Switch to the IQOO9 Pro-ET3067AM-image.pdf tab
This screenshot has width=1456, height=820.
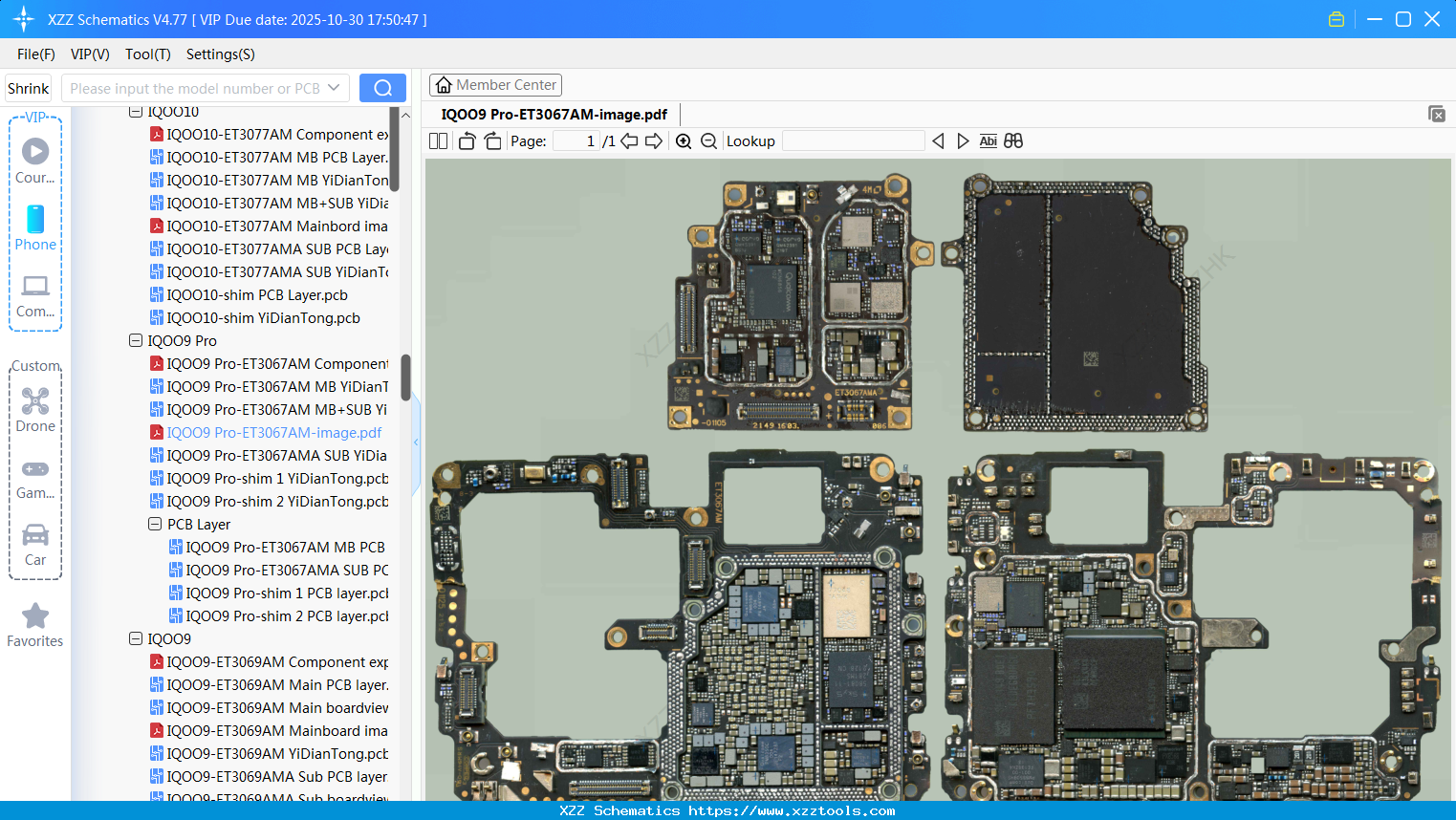(553, 114)
